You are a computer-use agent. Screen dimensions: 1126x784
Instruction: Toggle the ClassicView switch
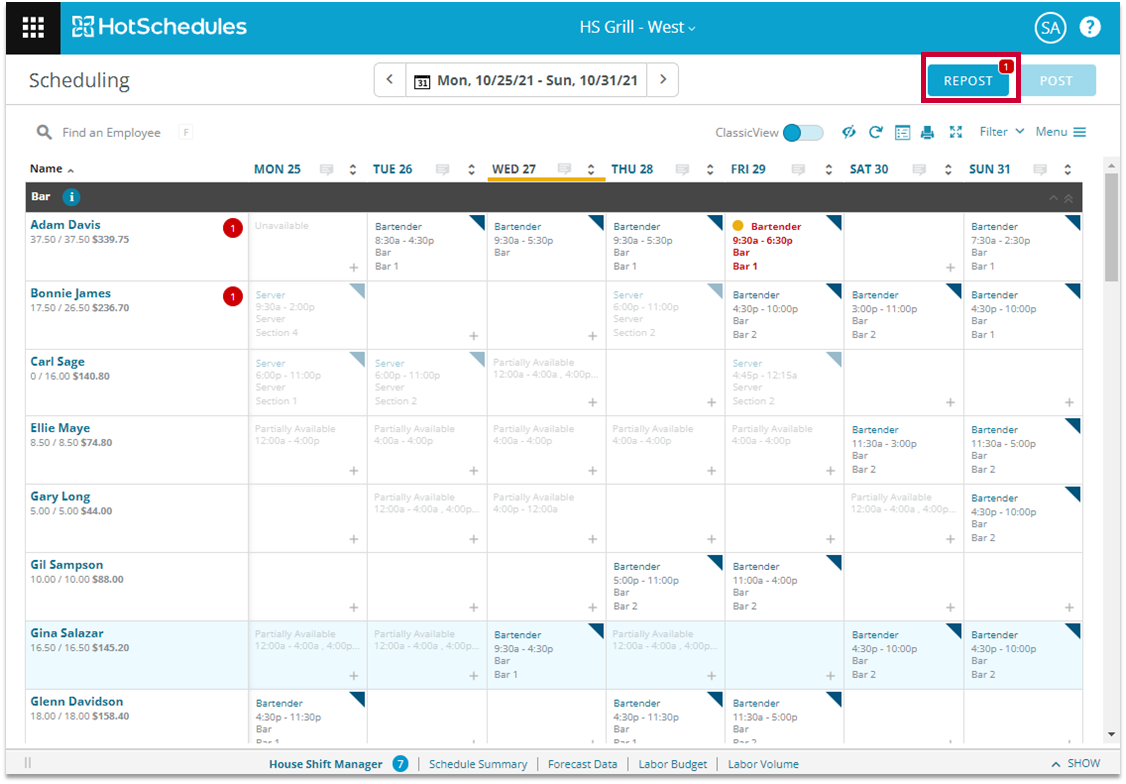click(x=803, y=132)
